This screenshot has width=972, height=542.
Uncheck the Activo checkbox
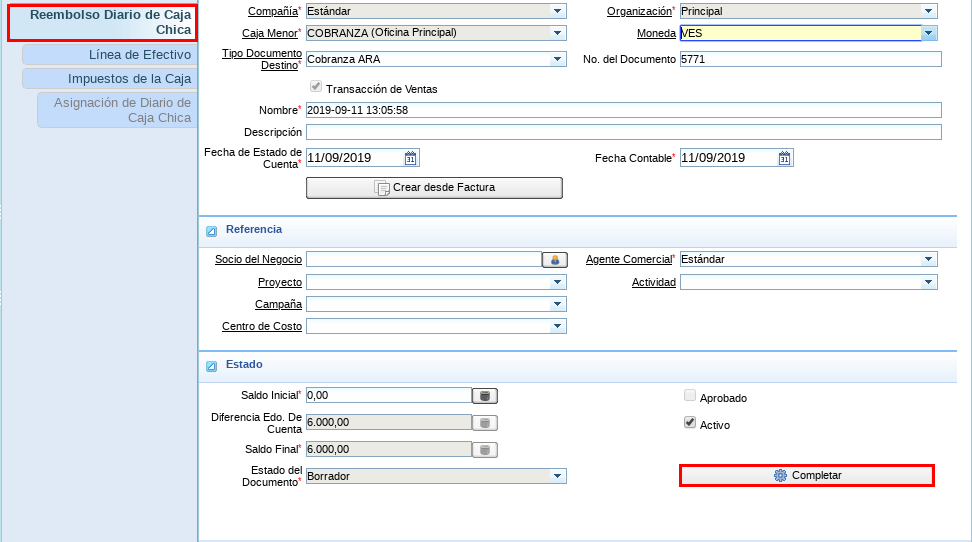point(690,422)
